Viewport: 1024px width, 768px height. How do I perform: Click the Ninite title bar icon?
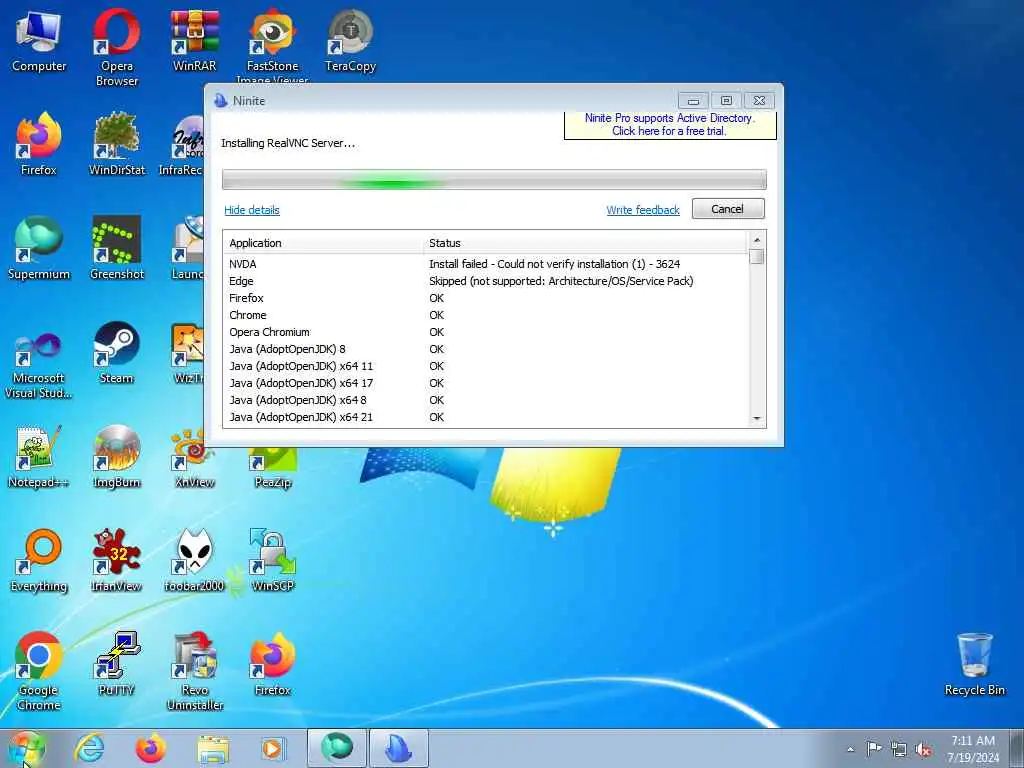click(x=221, y=101)
